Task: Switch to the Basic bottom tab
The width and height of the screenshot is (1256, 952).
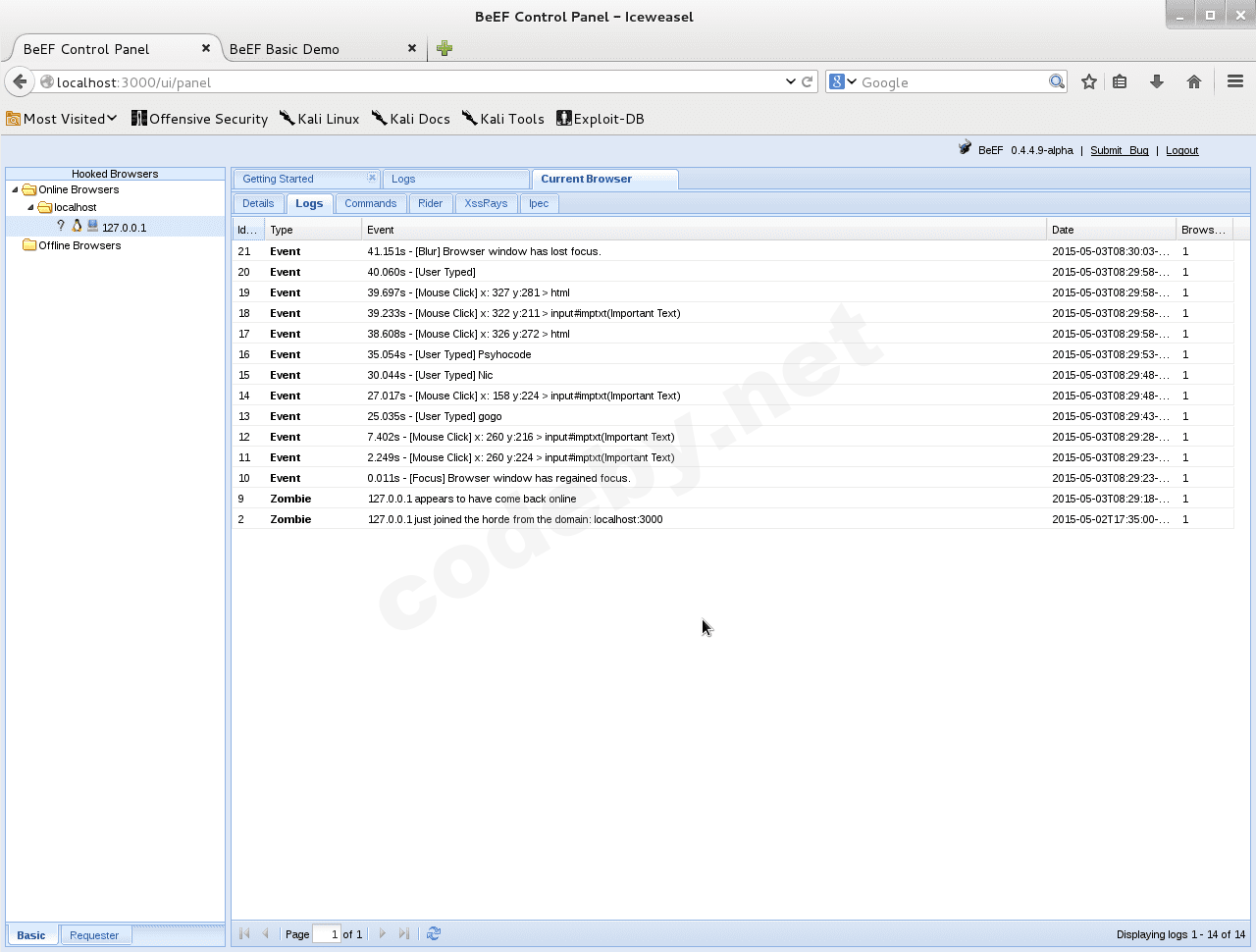Action: tap(31, 935)
